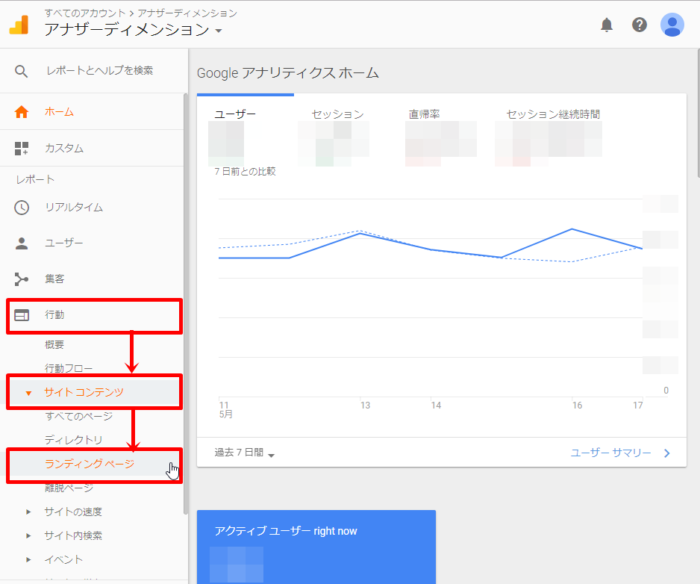
Task: Click the Google Analytics logo icon
Action: [19, 25]
